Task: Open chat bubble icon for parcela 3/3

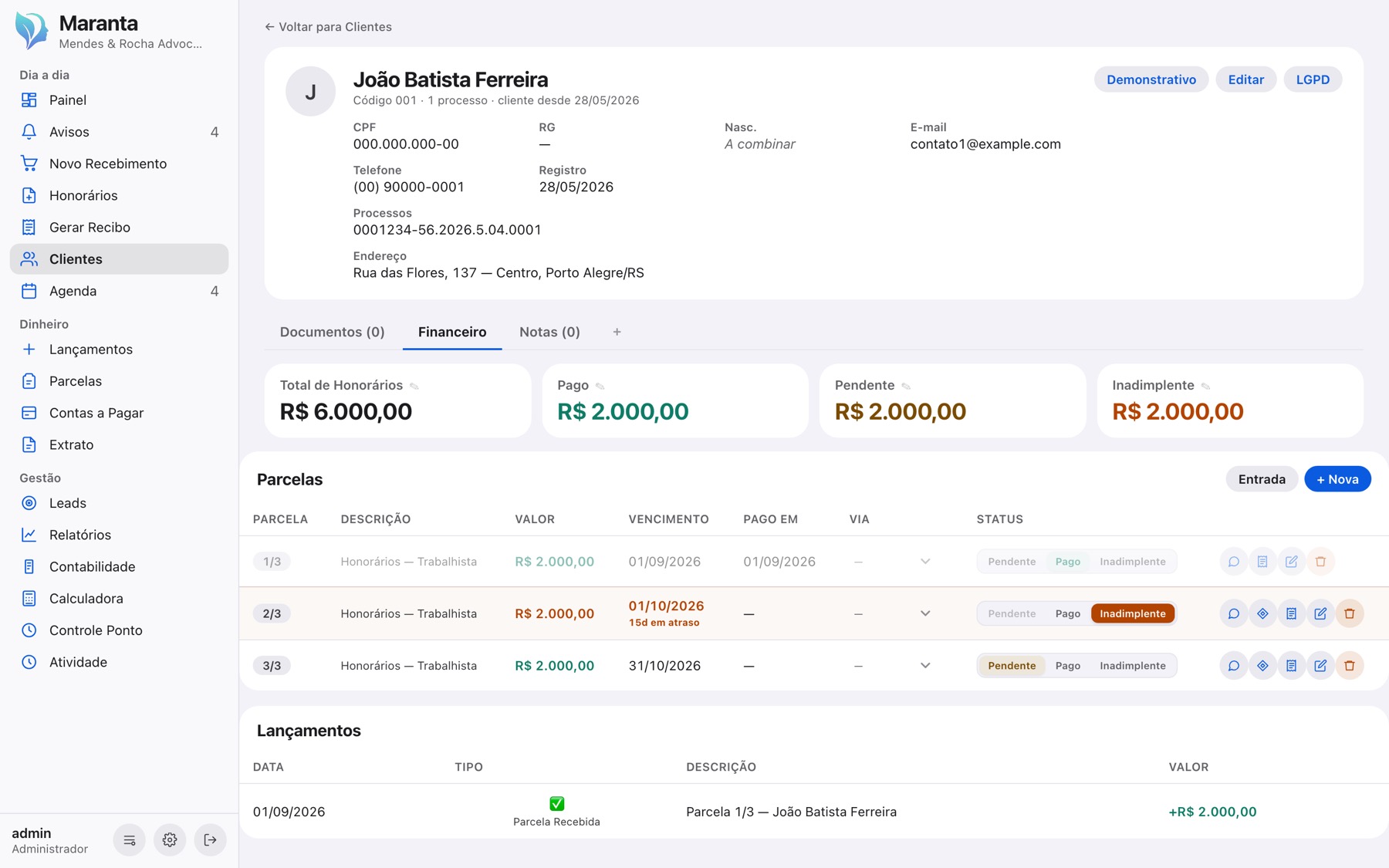Action: [x=1234, y=665]
